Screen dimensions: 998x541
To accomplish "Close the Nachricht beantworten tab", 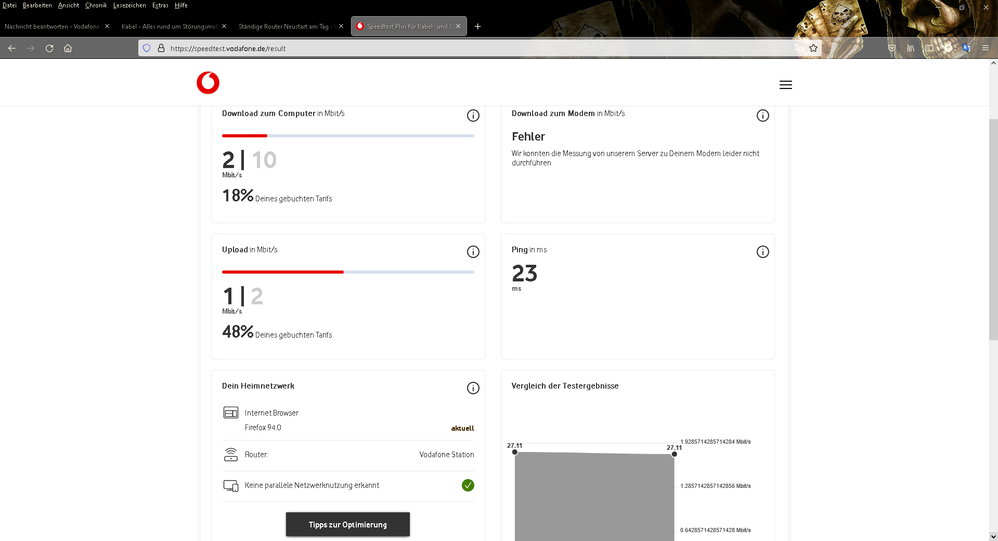I will [x=107, y=26].
